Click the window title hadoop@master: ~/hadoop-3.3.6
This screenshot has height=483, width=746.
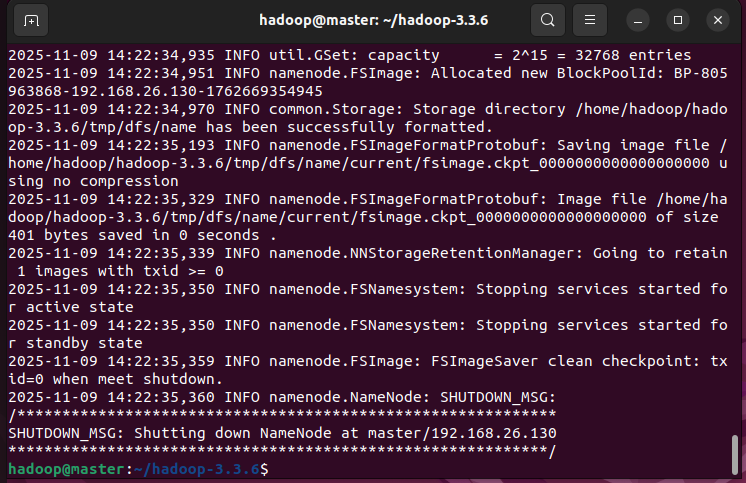point(373,20)
